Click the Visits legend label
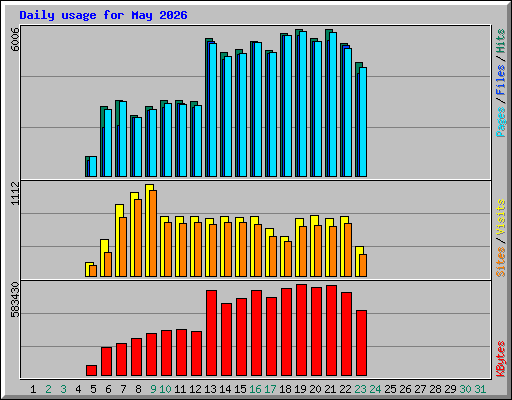 [500, 218]
